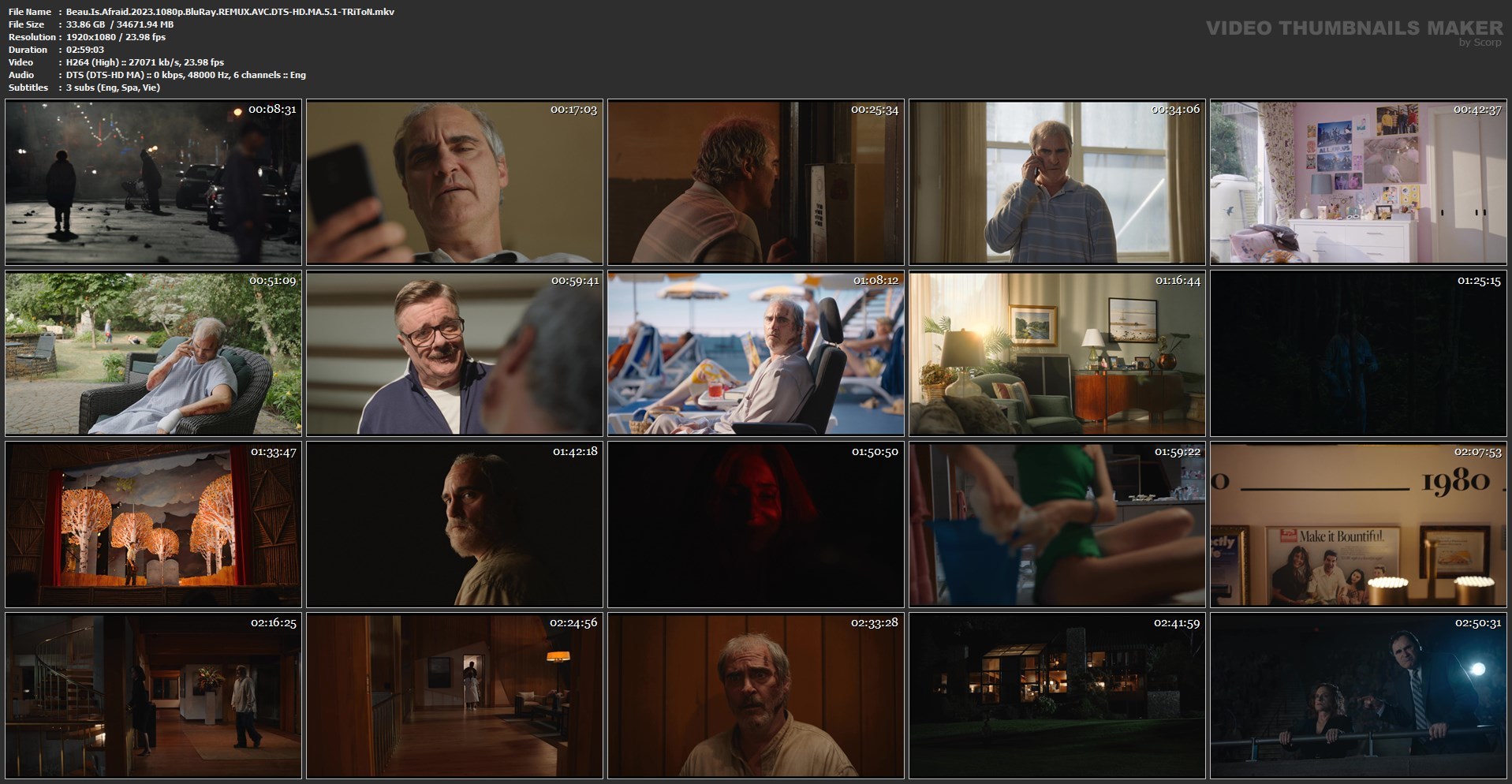Select the thumbnail at 01:42:18
1512x784 pixels.
(454, 525)
